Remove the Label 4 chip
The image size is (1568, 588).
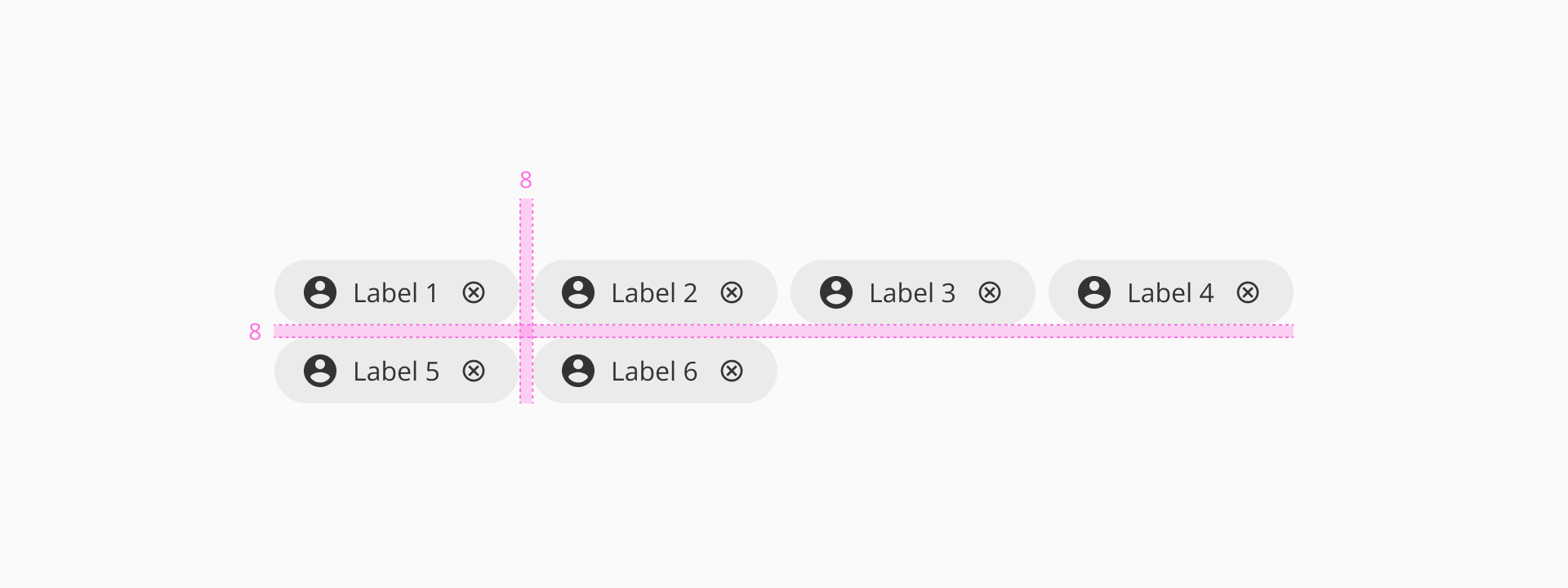pos(1248,292)
